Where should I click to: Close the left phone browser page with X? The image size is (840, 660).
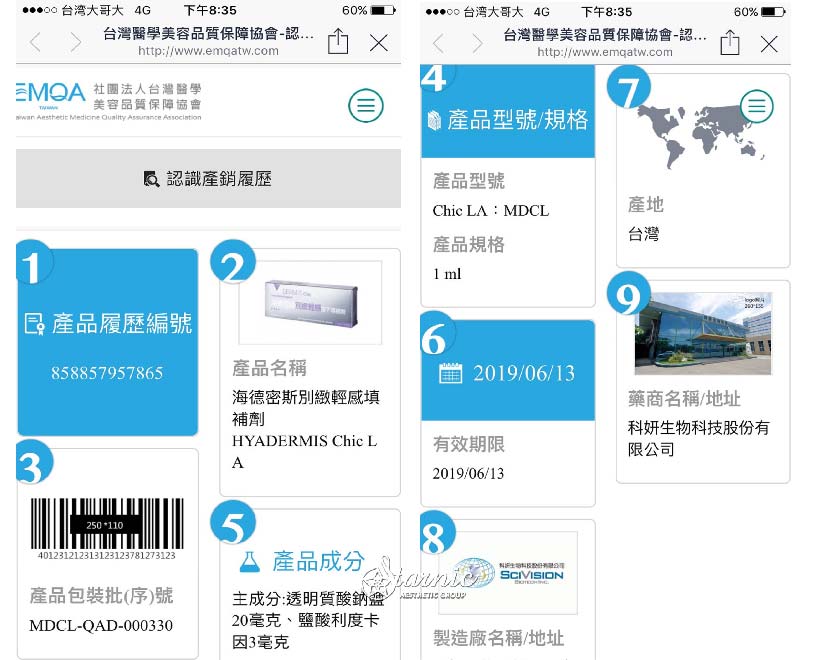pos(379,42)
